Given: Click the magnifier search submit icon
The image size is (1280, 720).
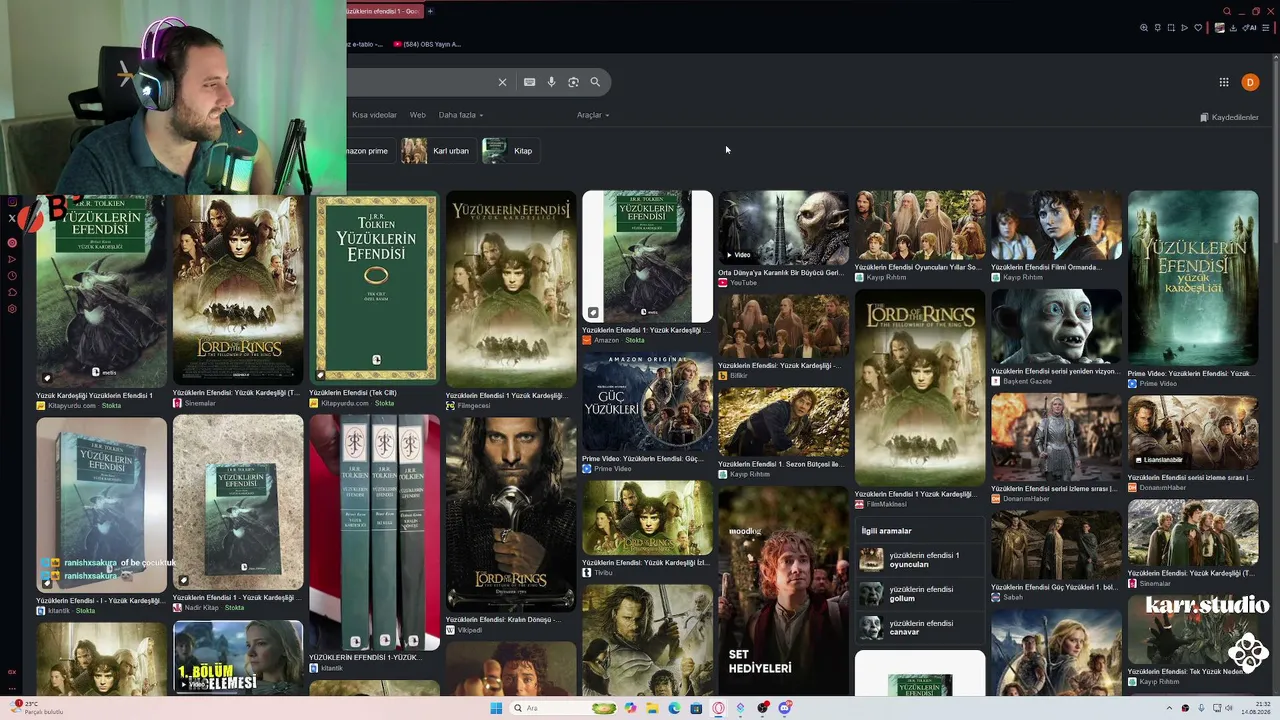Looking at the screenshot, I should (x=595, y=82).
